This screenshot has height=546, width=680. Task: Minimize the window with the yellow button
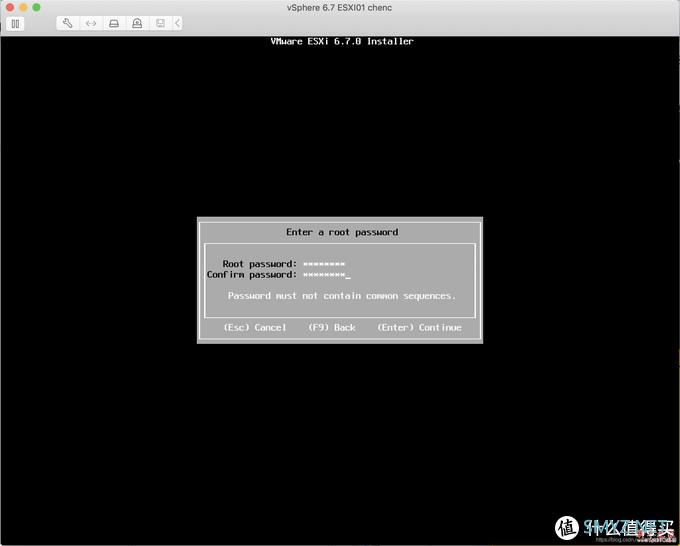pyautogui.click(x=23, y=7)
